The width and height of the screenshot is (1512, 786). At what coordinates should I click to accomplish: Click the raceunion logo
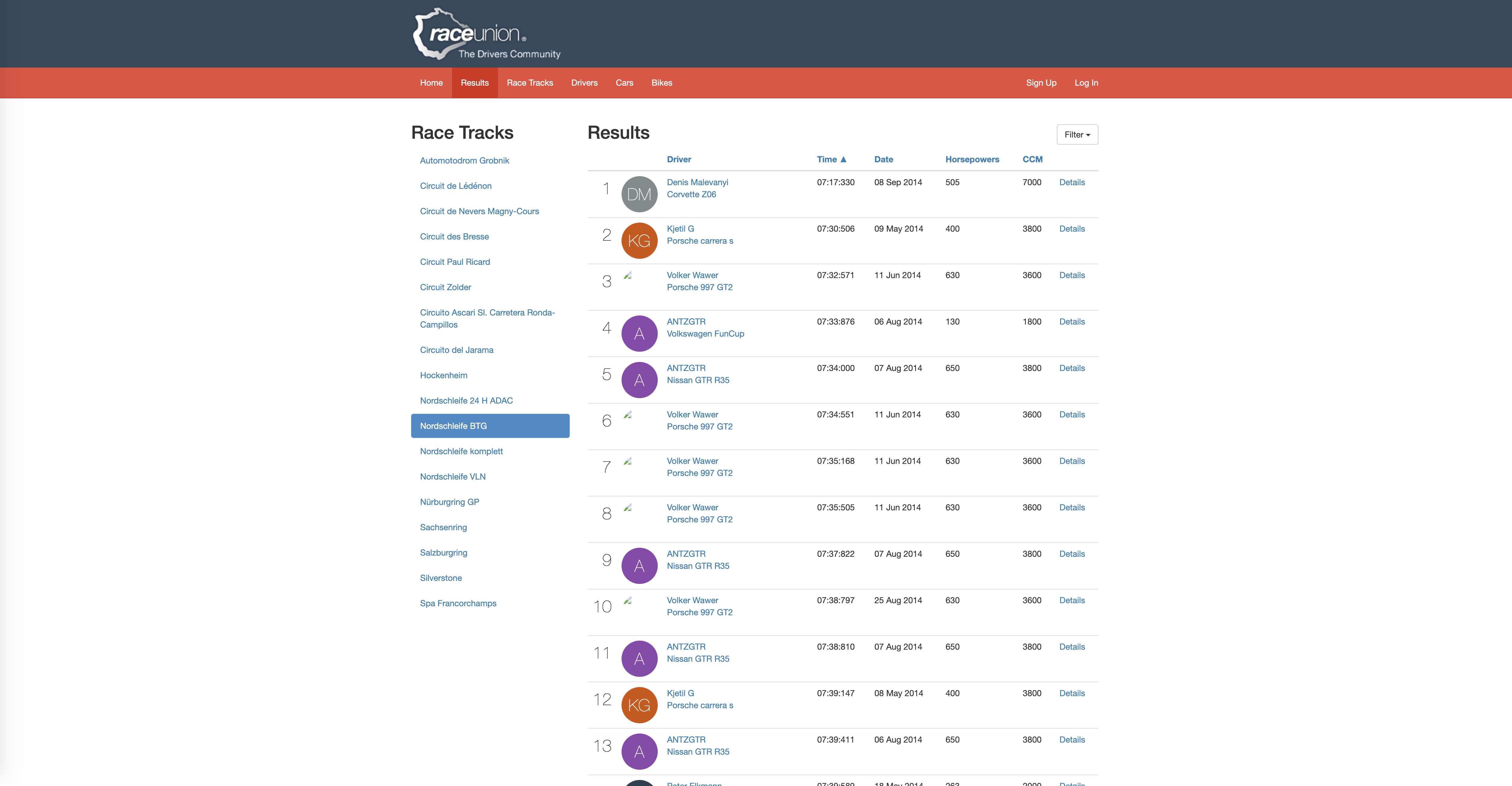pos(486,34)
